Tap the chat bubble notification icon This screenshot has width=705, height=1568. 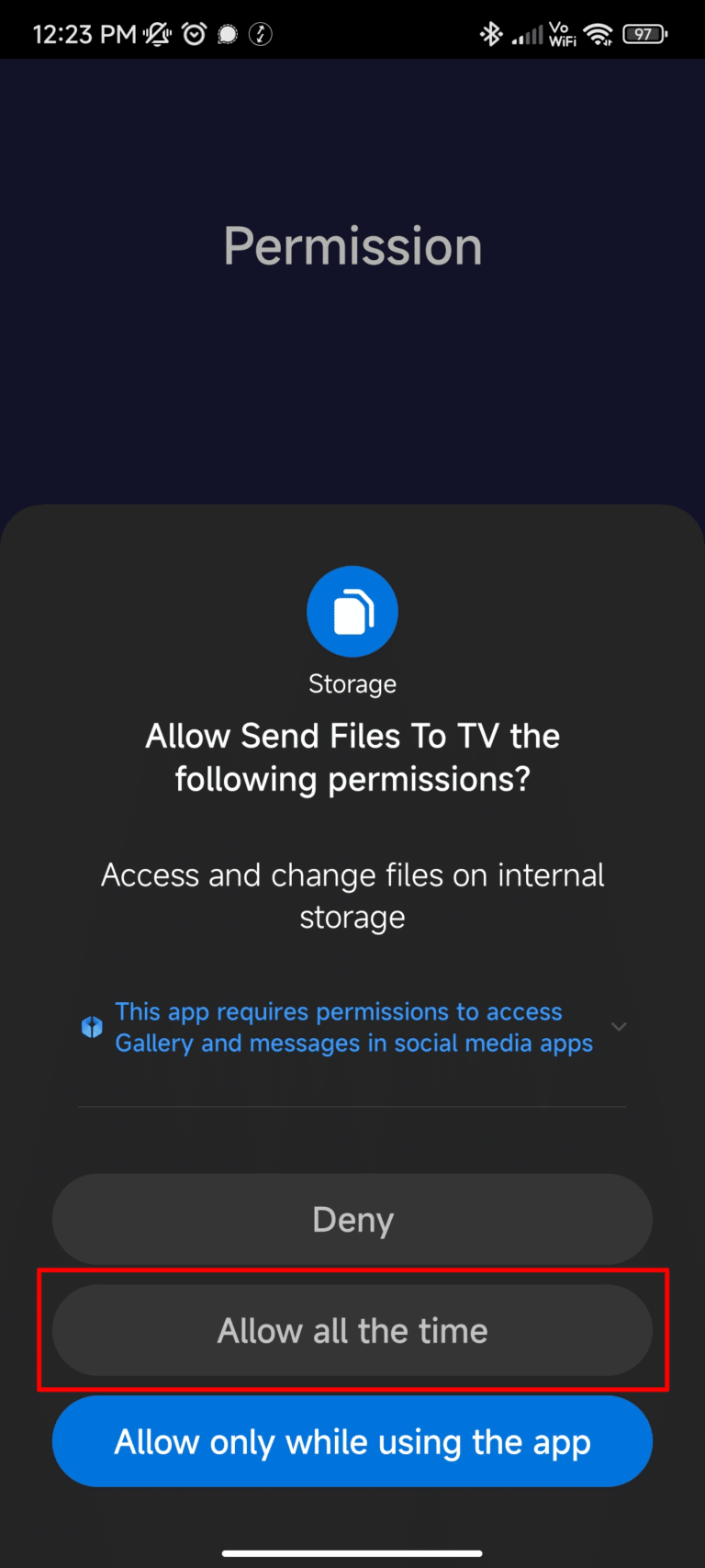tap(228, 35)
